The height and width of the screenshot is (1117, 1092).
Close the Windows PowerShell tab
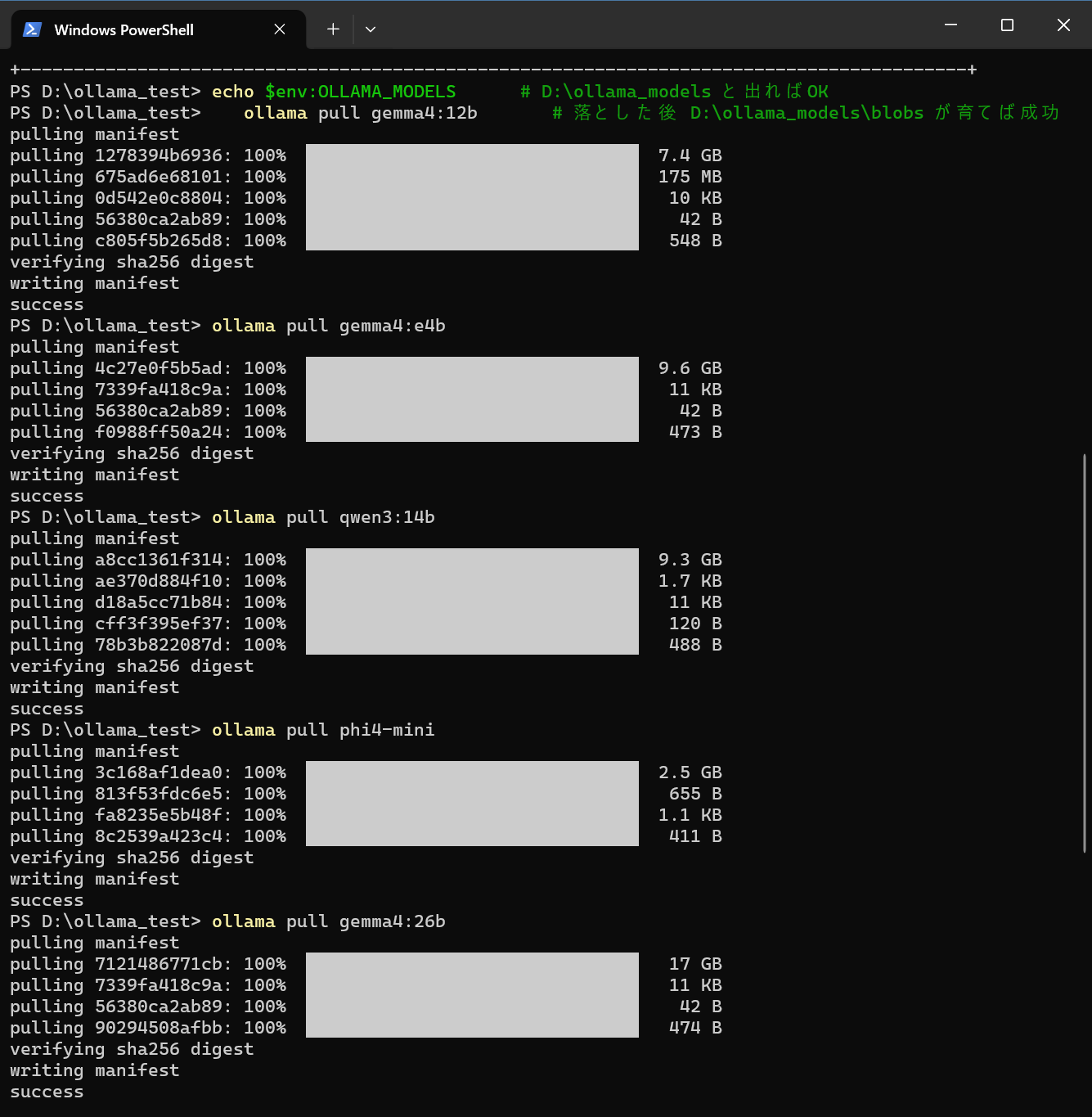pos(280,29)
